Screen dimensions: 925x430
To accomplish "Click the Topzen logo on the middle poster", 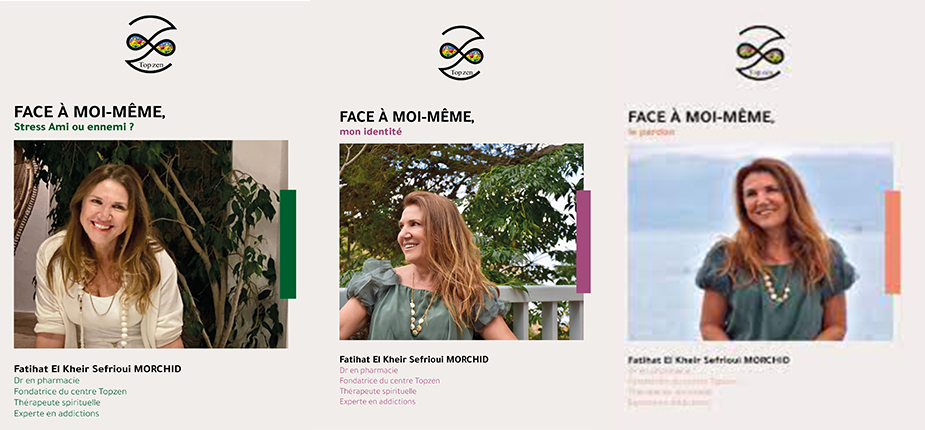I will (x=461, y=52).
